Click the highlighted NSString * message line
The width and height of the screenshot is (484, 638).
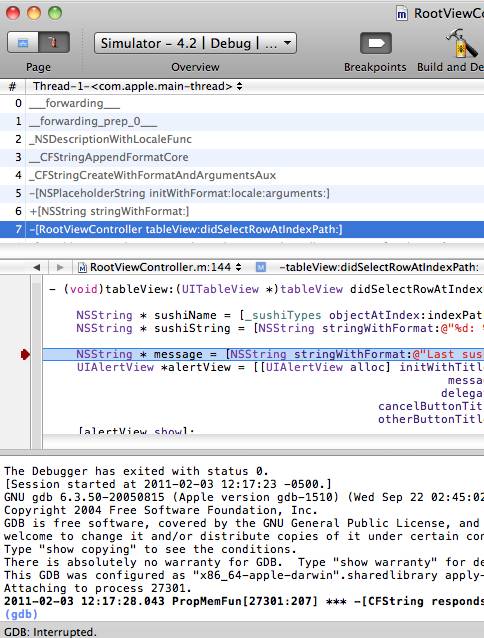pos(263,354)
